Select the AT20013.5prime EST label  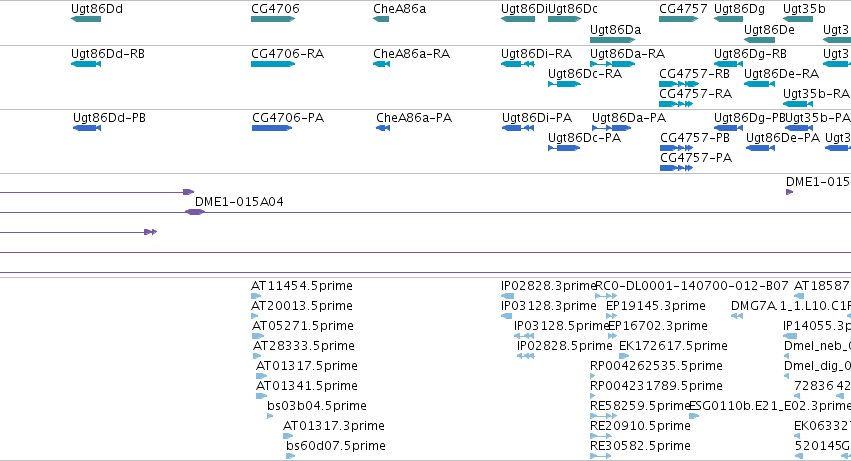point(301,306)
